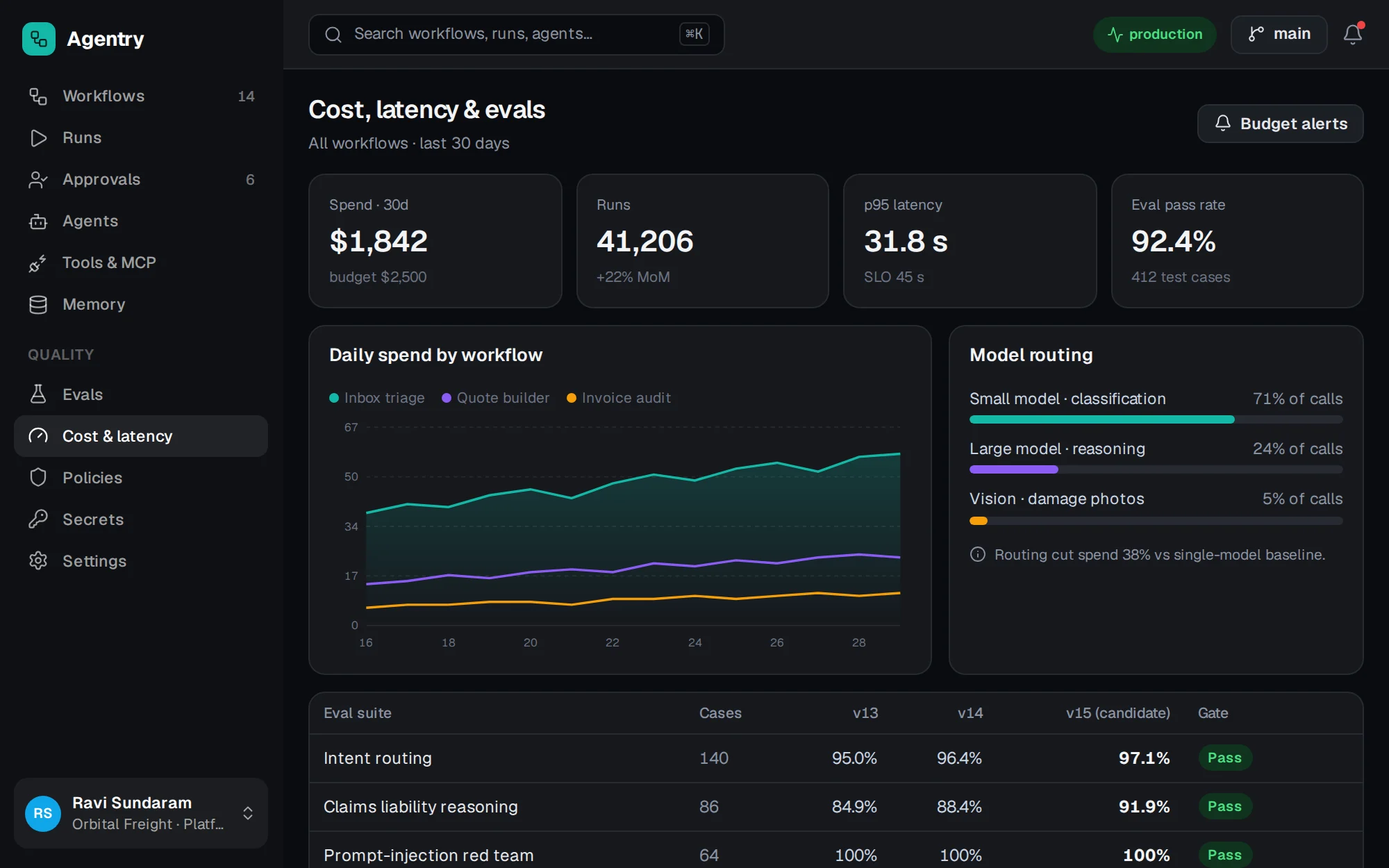Toggle Invoice audit legend series
This screenshot has width=1389, height=868.
619,398
